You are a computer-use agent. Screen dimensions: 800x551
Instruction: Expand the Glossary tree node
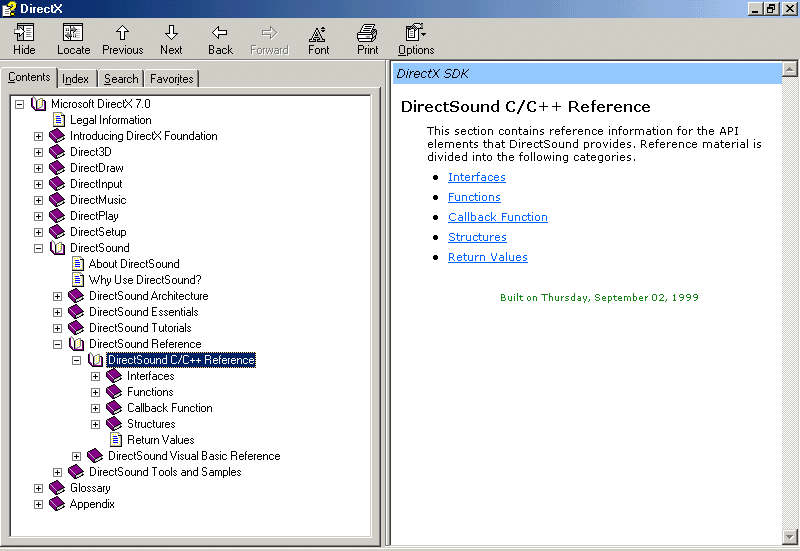(39, 488)
